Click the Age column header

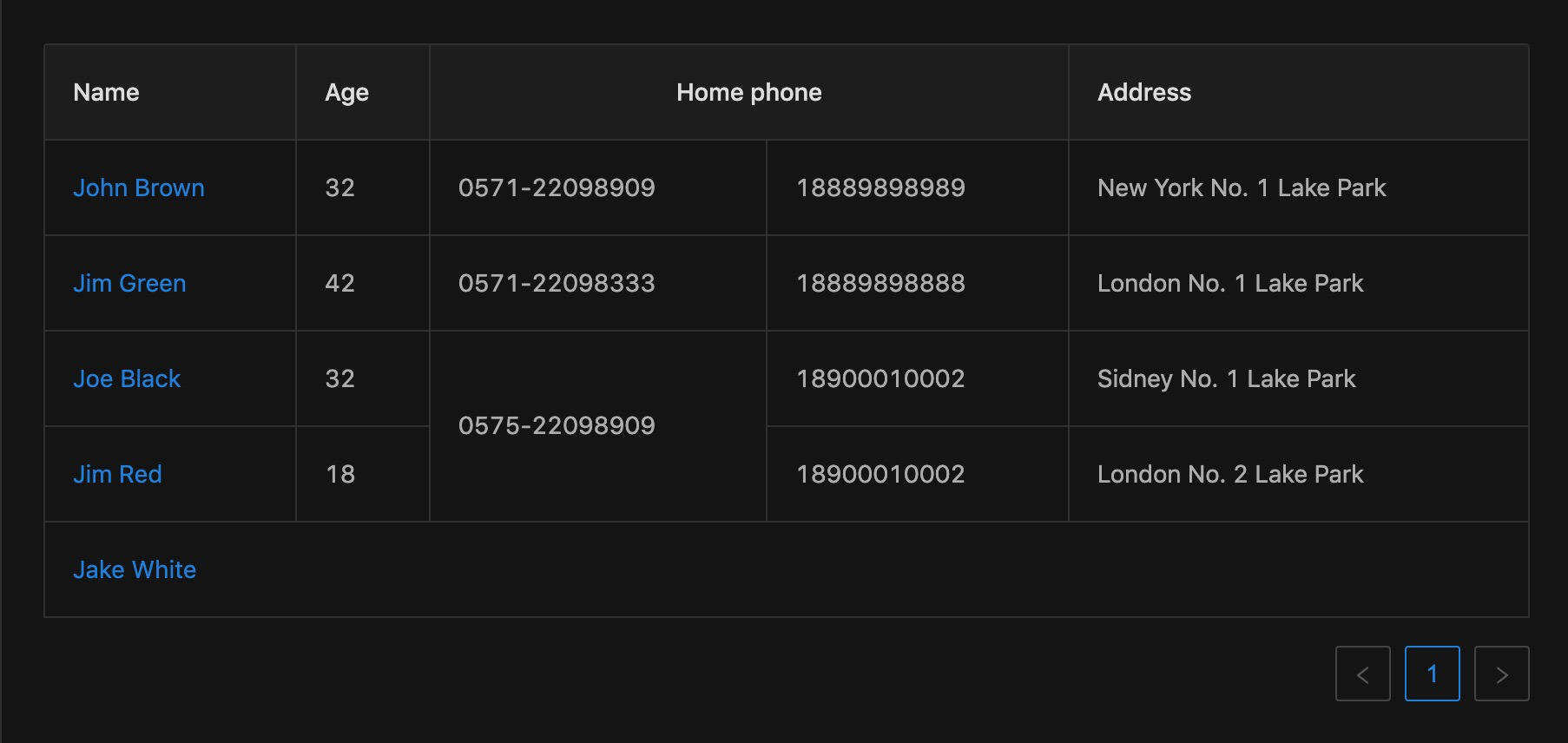(x=346, y=92)
